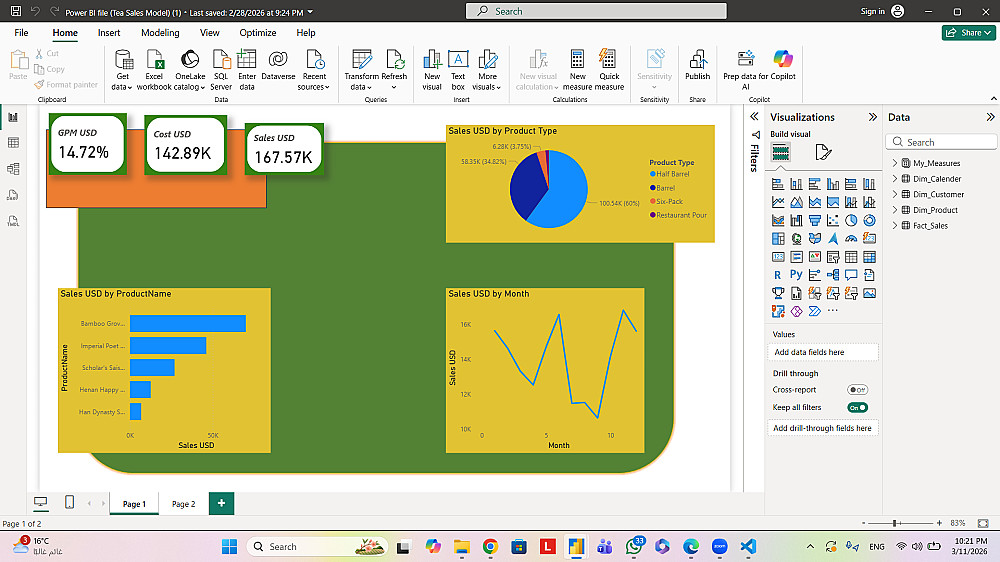Viewport: 1000px width, 562px height.
Task: Select the funnel chart visual
Action: point(814,221)
